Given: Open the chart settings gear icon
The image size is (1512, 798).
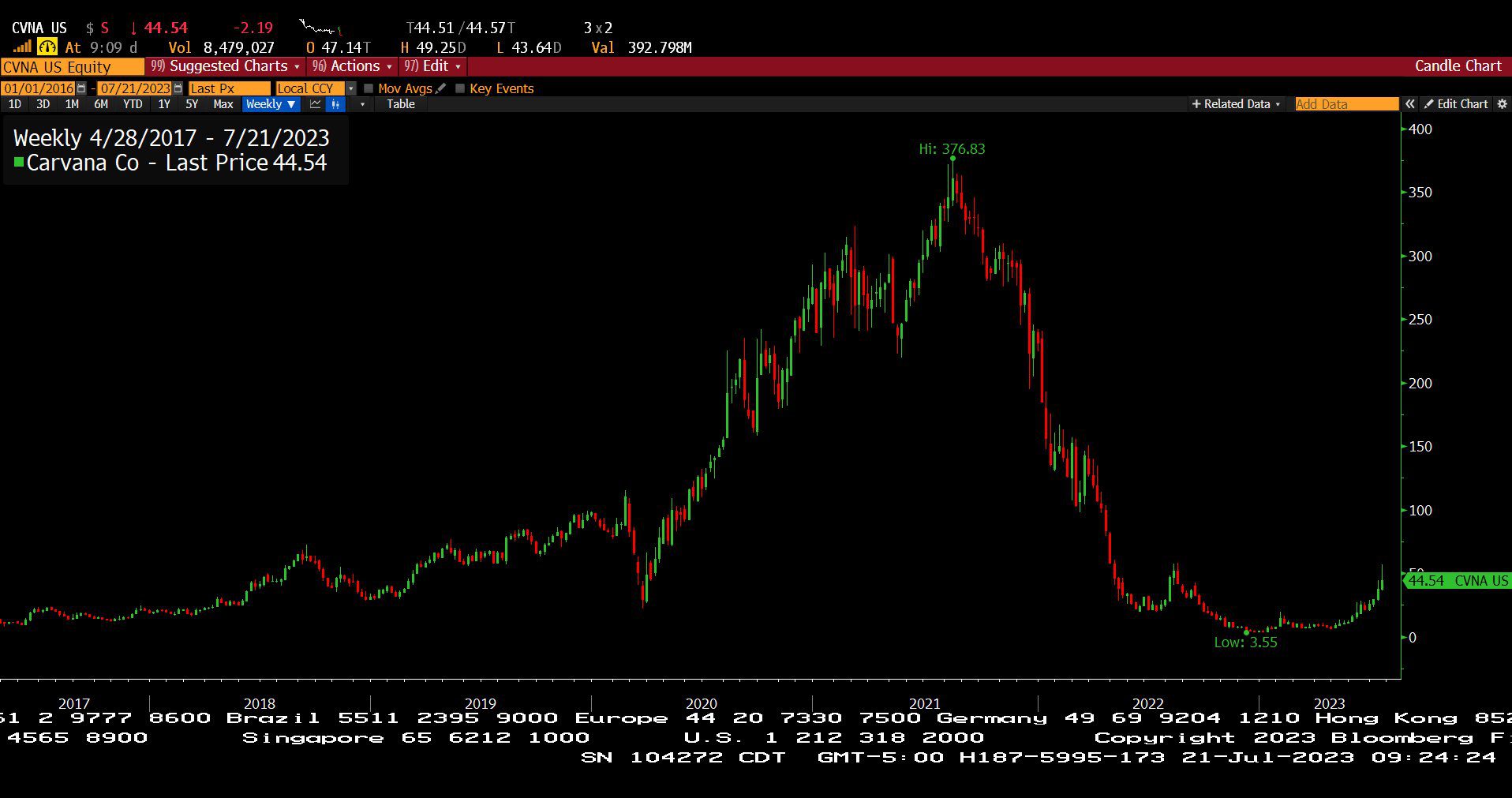Looking at the screenshot, I should click(x=1502, y=104).
